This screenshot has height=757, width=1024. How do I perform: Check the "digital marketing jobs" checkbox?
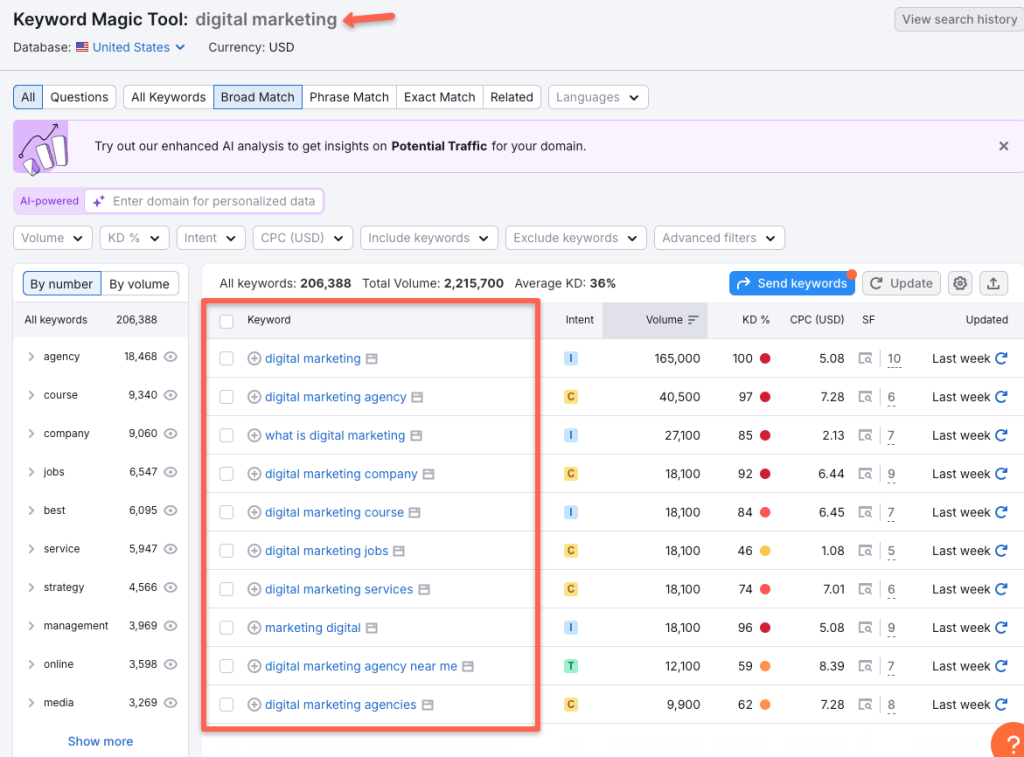(x=226, y=550)
